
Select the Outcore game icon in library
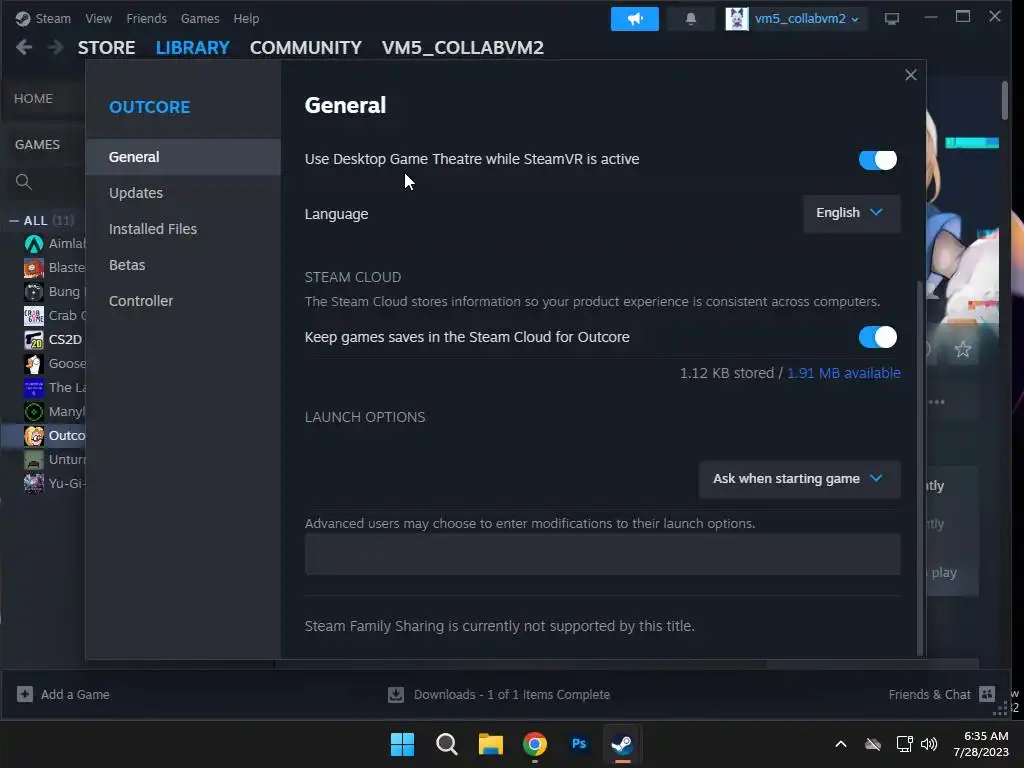33,436
